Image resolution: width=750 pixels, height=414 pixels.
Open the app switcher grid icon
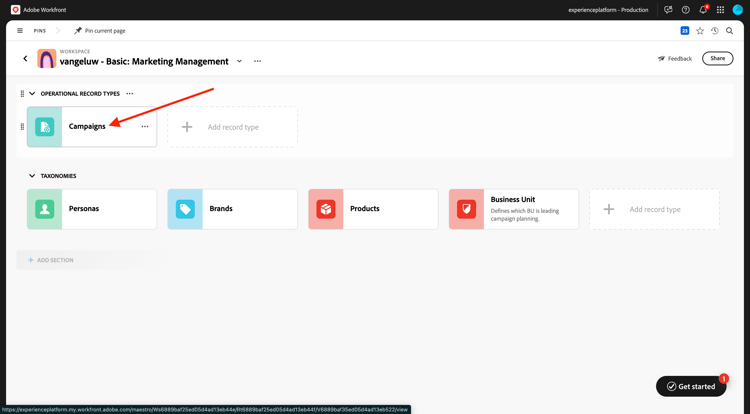pyautogui.click(x=720, y=10)
